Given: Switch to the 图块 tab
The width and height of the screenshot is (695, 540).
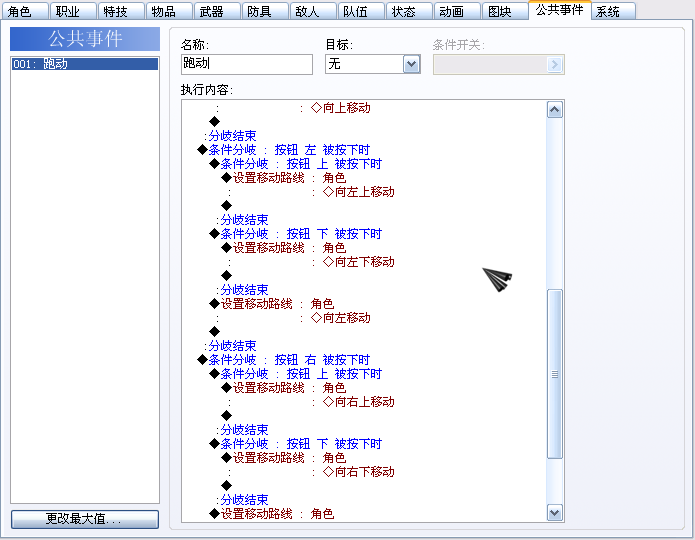Looking at the screenshot, I should click(x=505, y=11).
